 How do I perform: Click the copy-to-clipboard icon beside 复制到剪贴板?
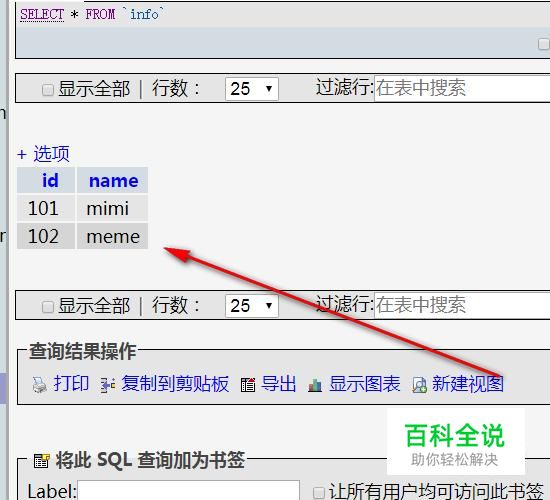click(x=108, y=385)
